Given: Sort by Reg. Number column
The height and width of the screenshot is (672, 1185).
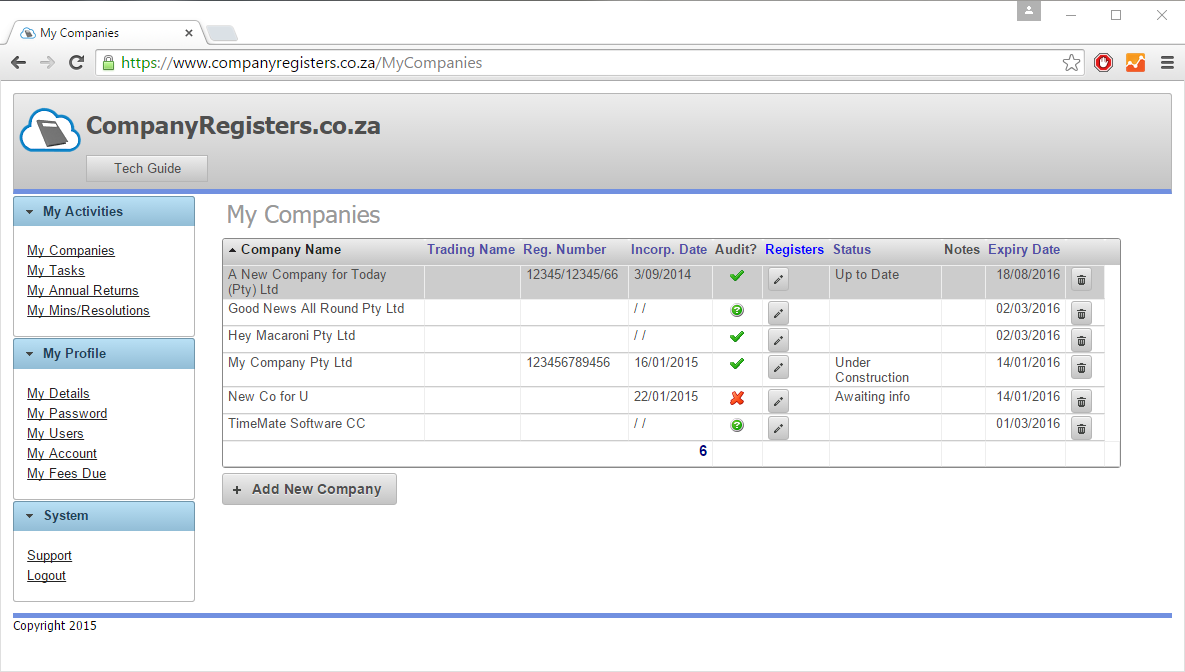Looking at the screenshot, I should 565,249.
